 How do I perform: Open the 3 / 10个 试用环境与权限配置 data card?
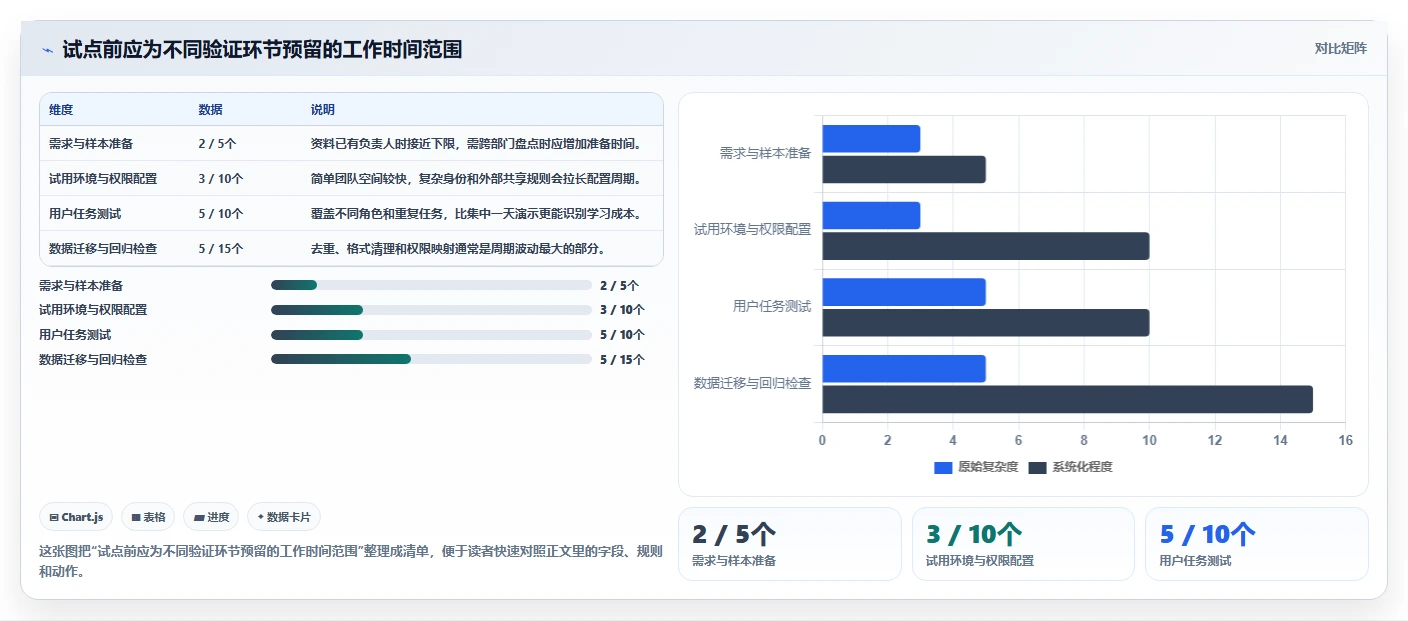(x=1023, y=544)
